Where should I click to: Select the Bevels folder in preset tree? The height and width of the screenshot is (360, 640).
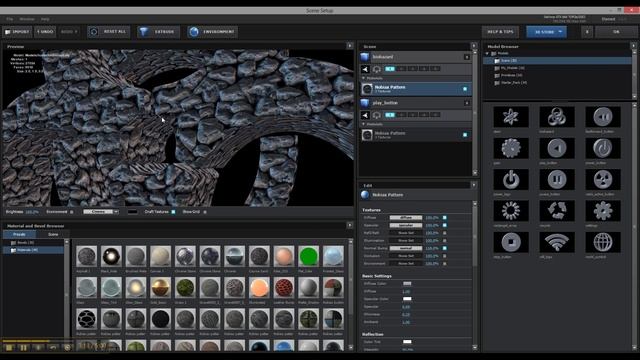[25, 242]
